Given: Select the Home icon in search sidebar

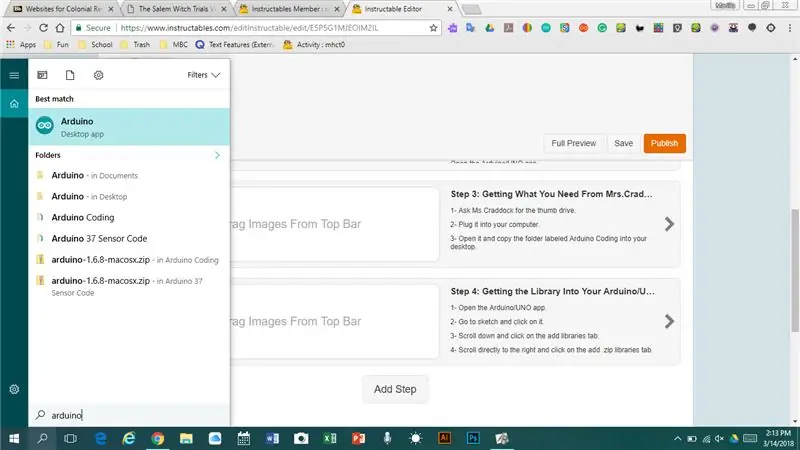Looking at the screenshot, I should click(x=14, y=104).
